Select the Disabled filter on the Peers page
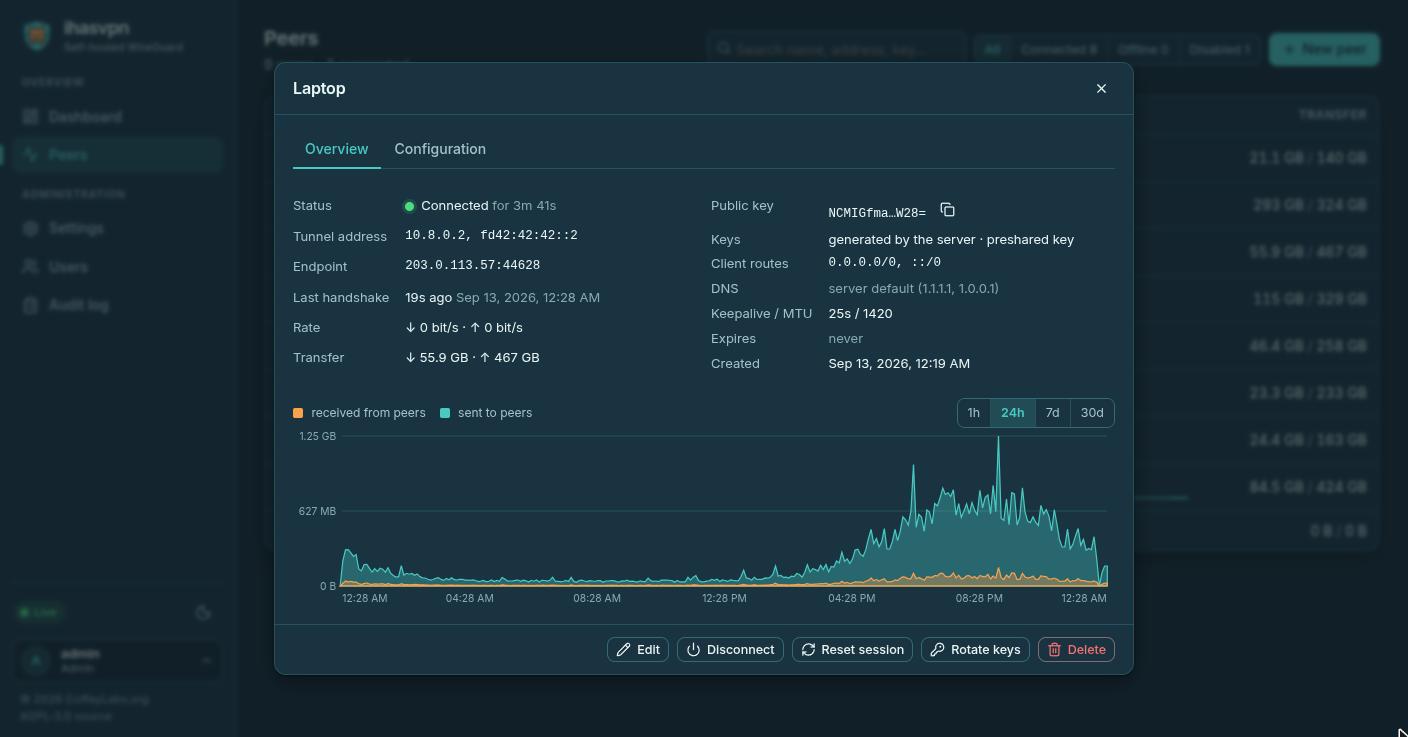 (x=1219, y=49)
